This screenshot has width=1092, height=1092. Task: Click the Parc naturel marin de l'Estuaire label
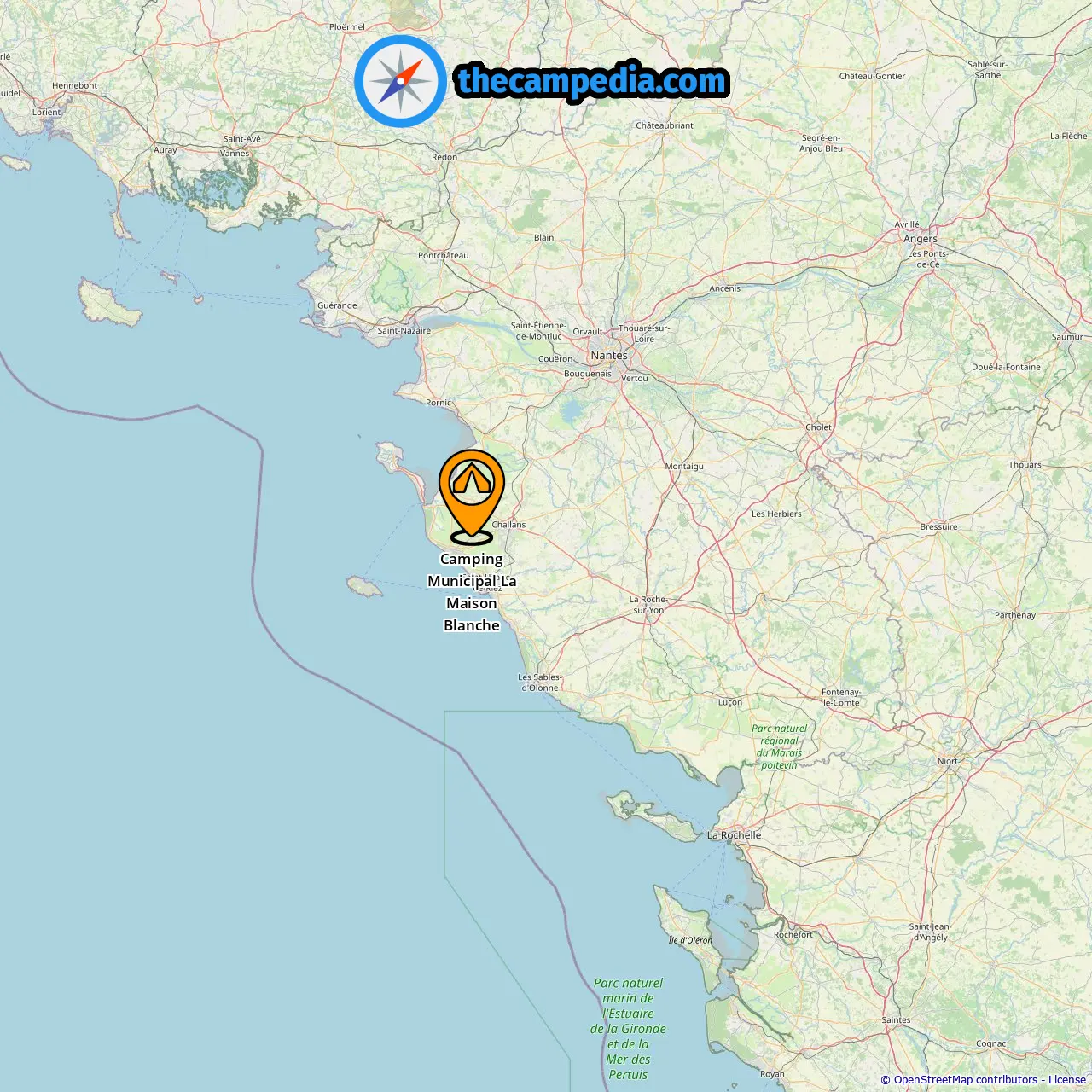point(629,1029)
